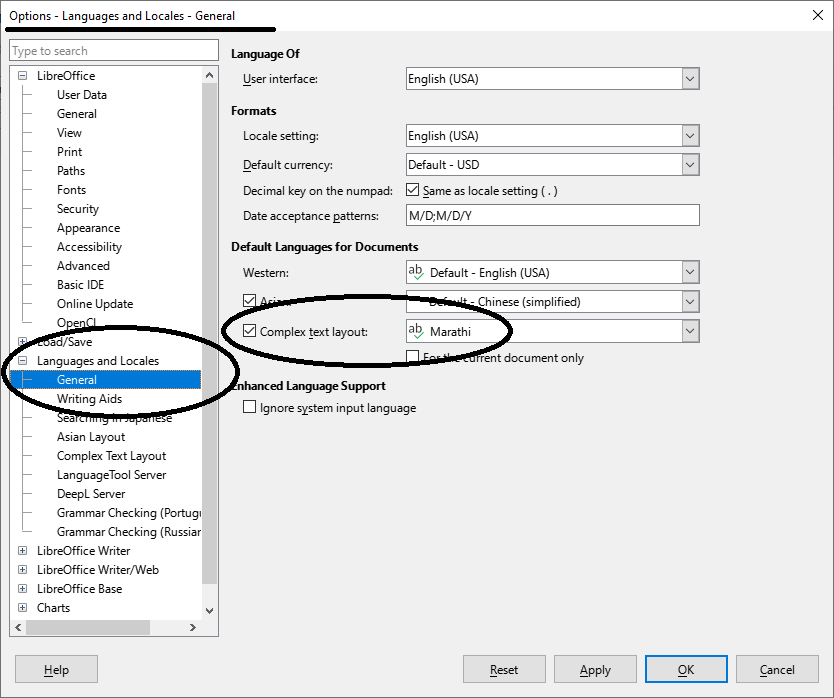This screenshot has width=834, height=698.
Task: Collapse the LibreOffice tree node
Action: pos(23,76)
